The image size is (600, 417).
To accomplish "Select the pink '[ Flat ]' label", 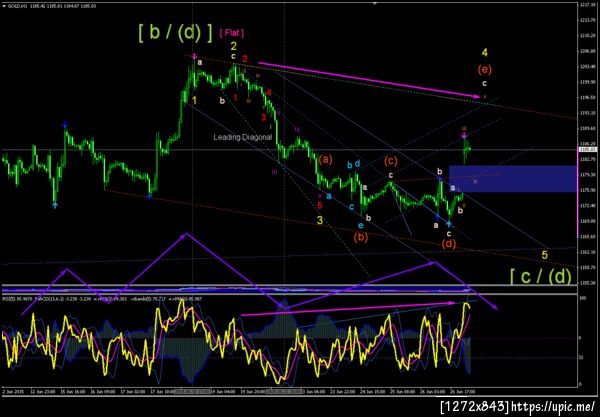I will (x=232, y=33).
